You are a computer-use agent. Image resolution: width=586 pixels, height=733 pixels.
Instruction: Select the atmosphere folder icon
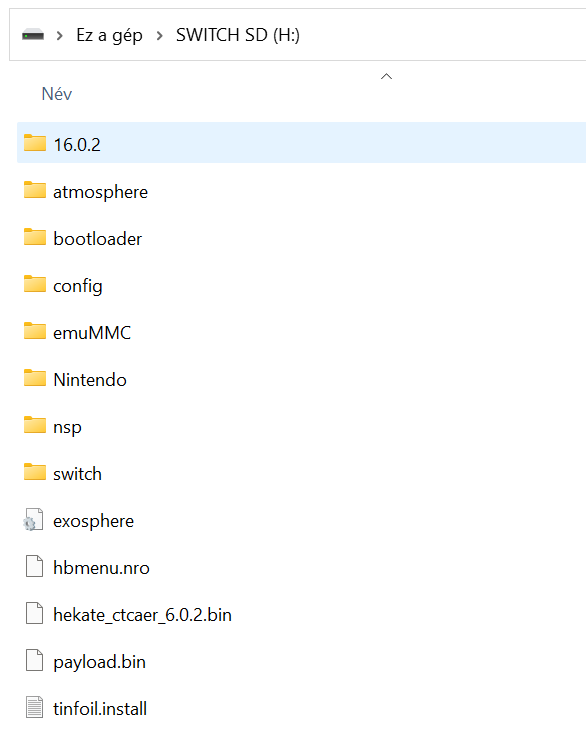pos(35,190)
